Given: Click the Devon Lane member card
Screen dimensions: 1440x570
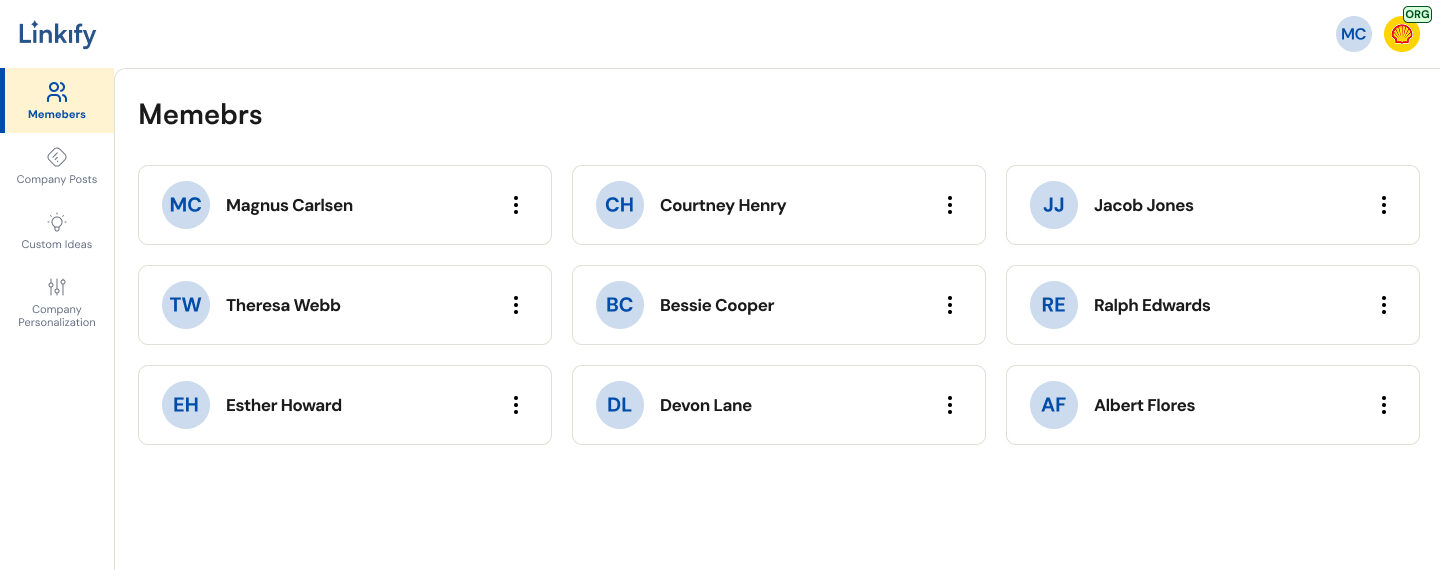Looking at the screenshot, I should point(820,405).
